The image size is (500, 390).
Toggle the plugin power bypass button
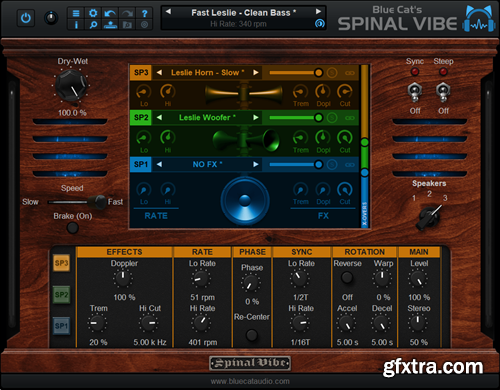tap(26, 18)
